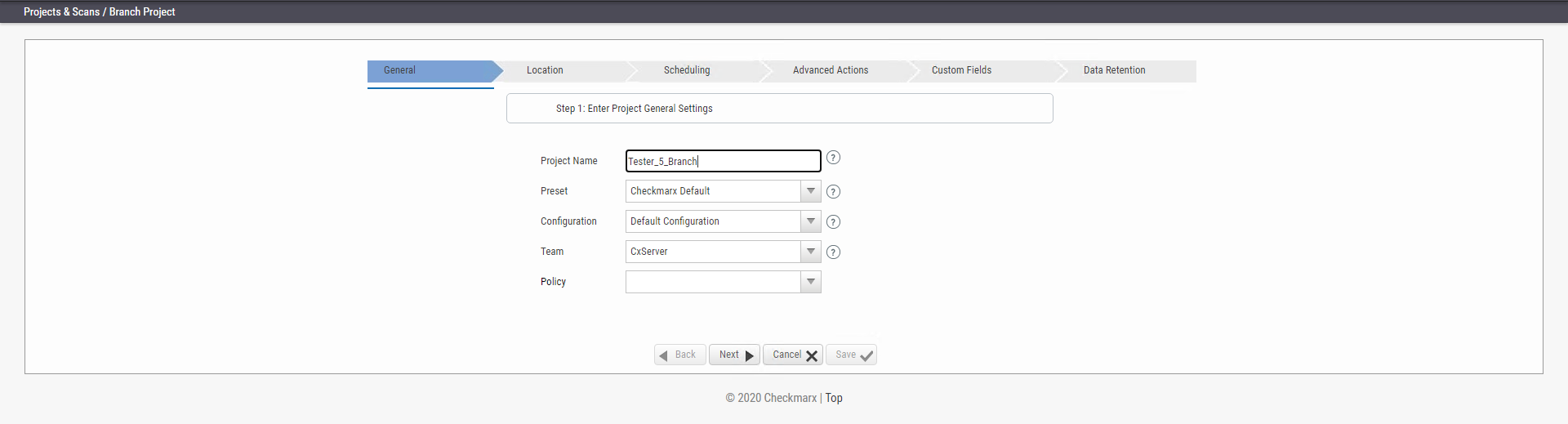The width and height of the screenshot is (1568, 424).
Task: Open help icon for Team
Action: pyautogui.click(x=833, y=252)
